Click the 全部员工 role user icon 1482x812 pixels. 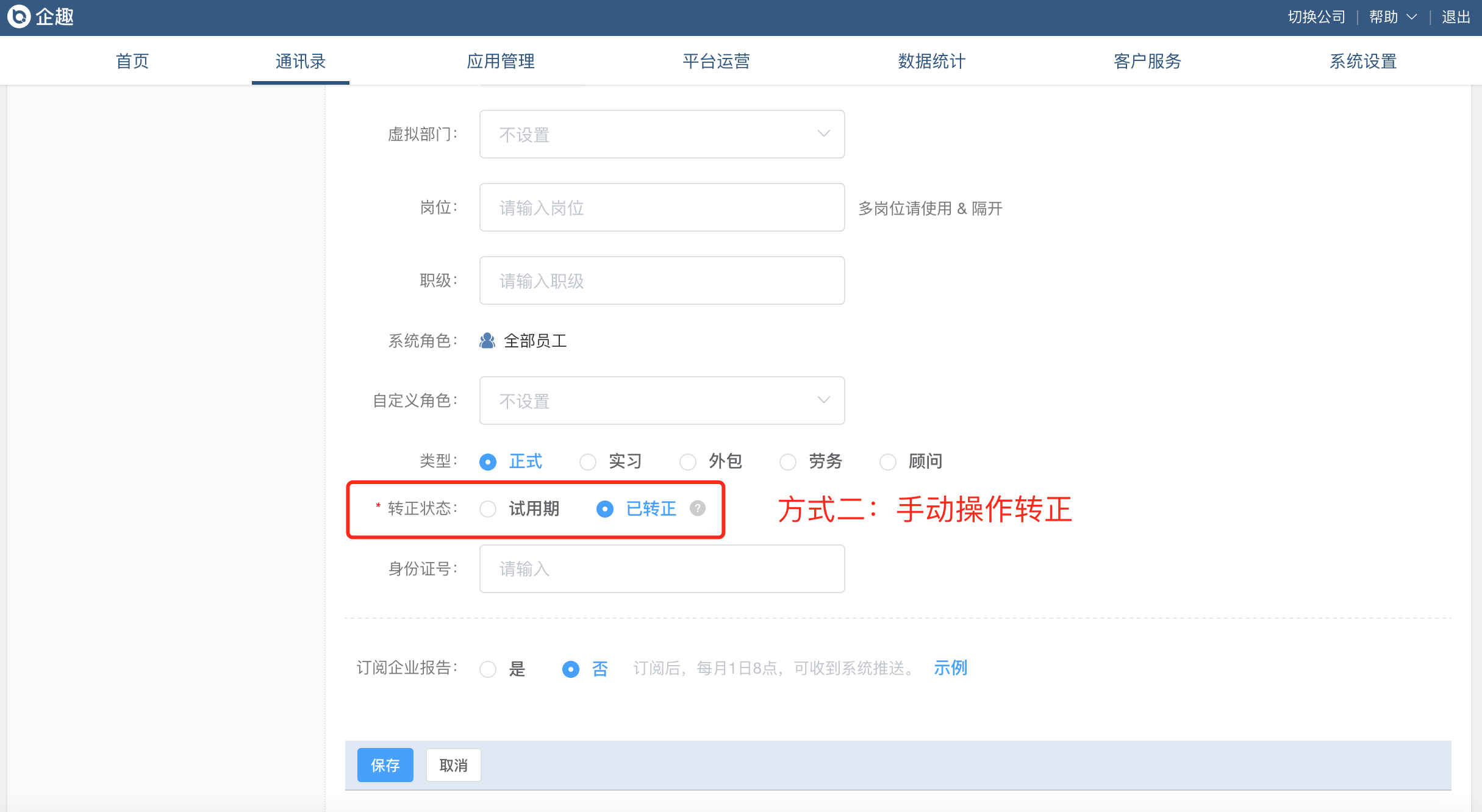[x=487, y=341]
